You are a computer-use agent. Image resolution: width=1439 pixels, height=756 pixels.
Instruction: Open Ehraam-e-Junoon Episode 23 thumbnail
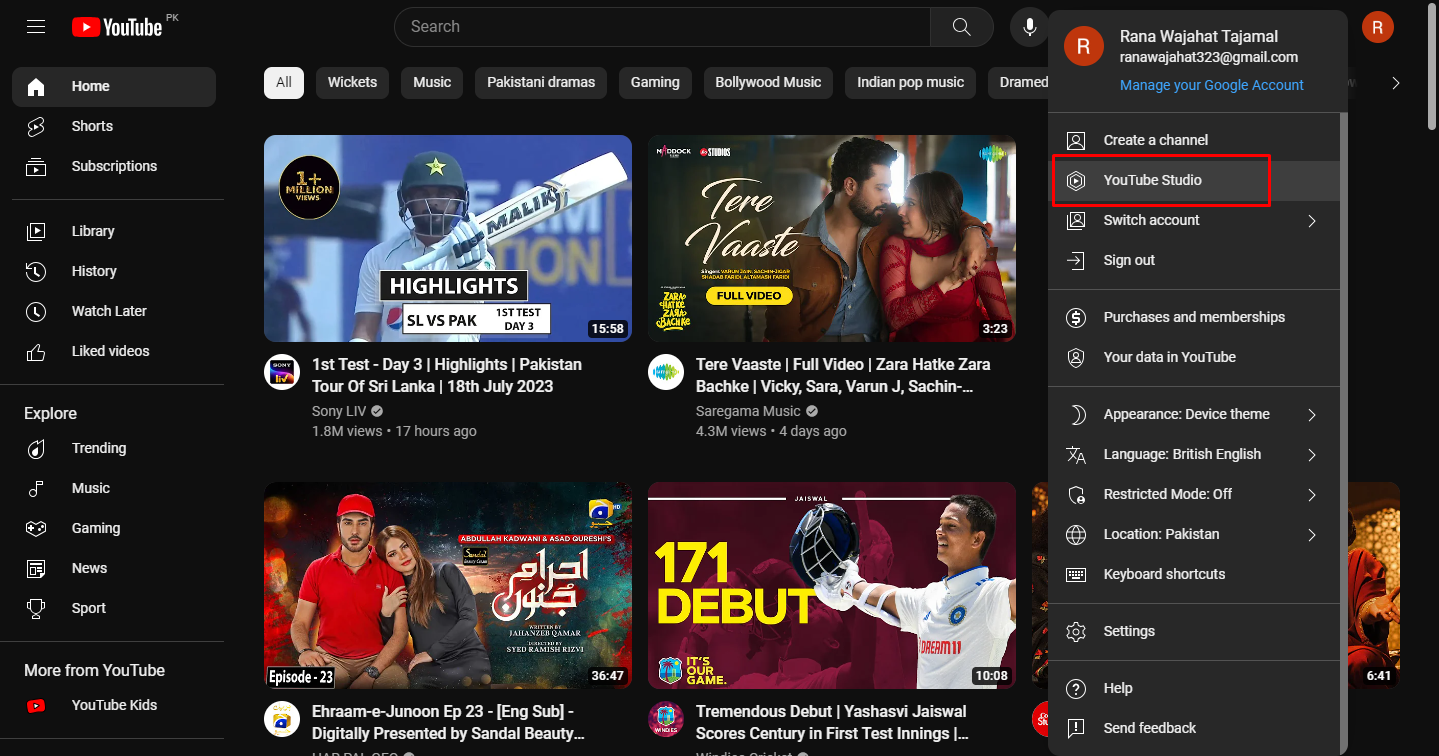pos(448,586)
